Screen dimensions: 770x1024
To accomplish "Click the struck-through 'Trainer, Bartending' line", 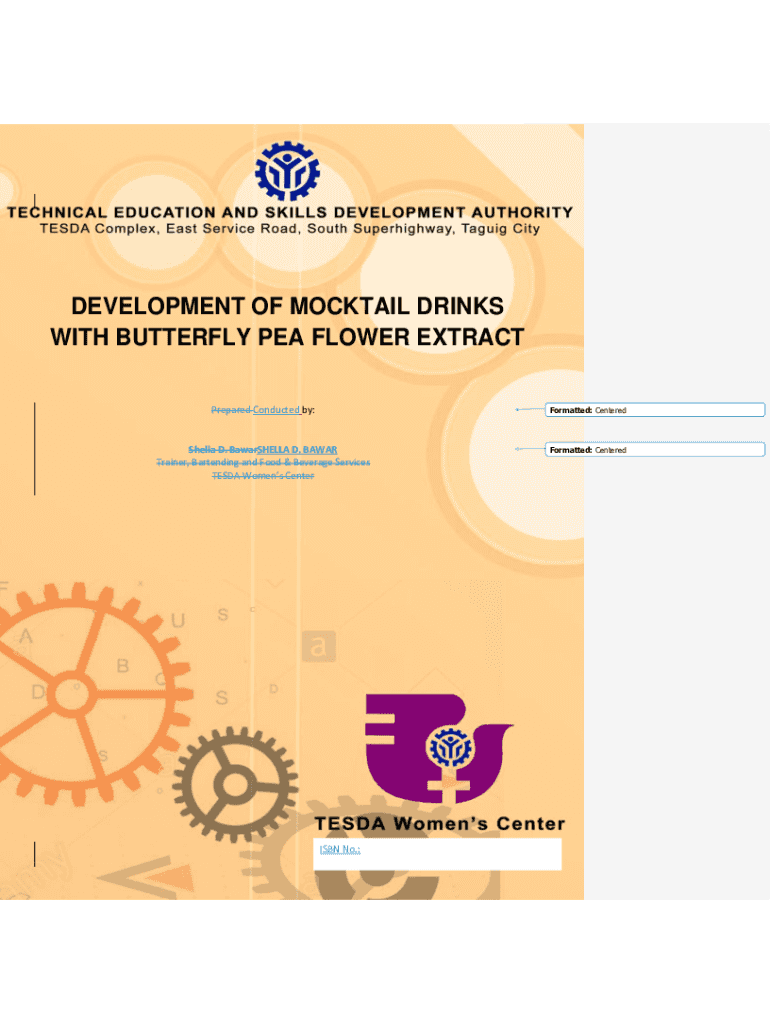I will [x=263, y=462].
